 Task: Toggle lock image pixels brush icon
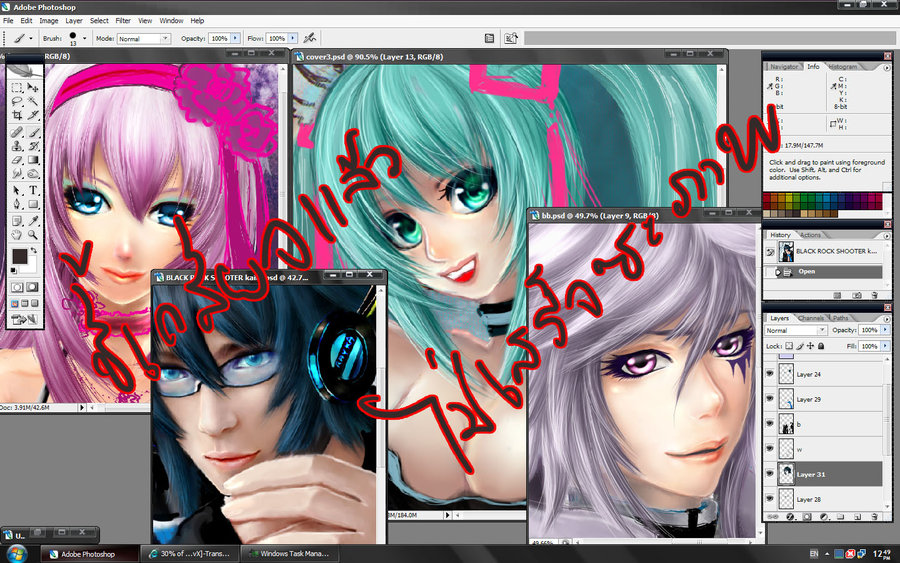(800, 346)
